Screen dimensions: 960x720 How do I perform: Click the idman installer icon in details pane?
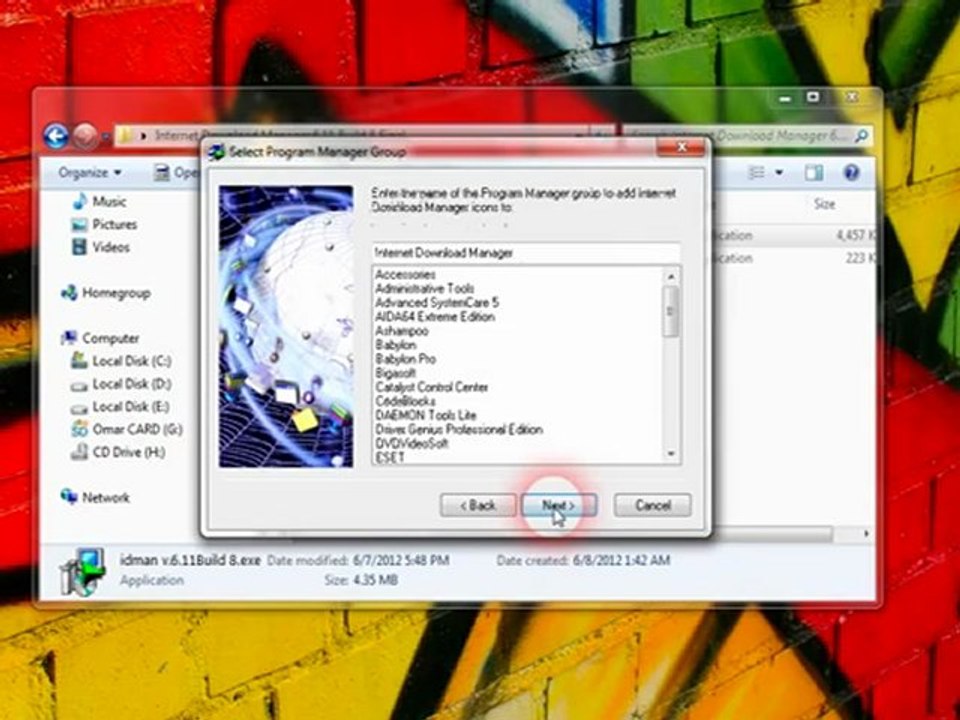(83, 572)
